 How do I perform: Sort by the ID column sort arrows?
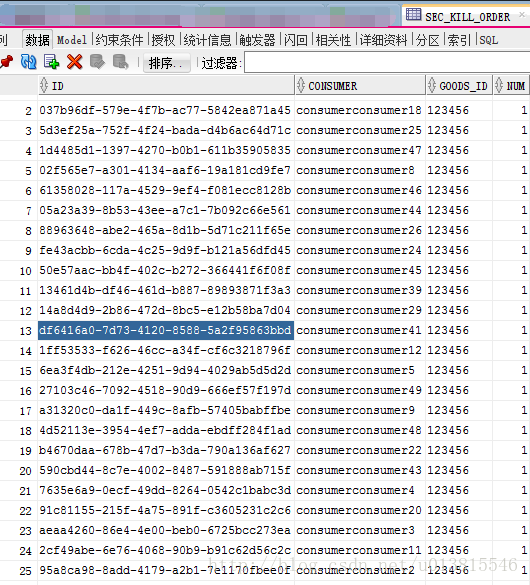coord(44,85)
